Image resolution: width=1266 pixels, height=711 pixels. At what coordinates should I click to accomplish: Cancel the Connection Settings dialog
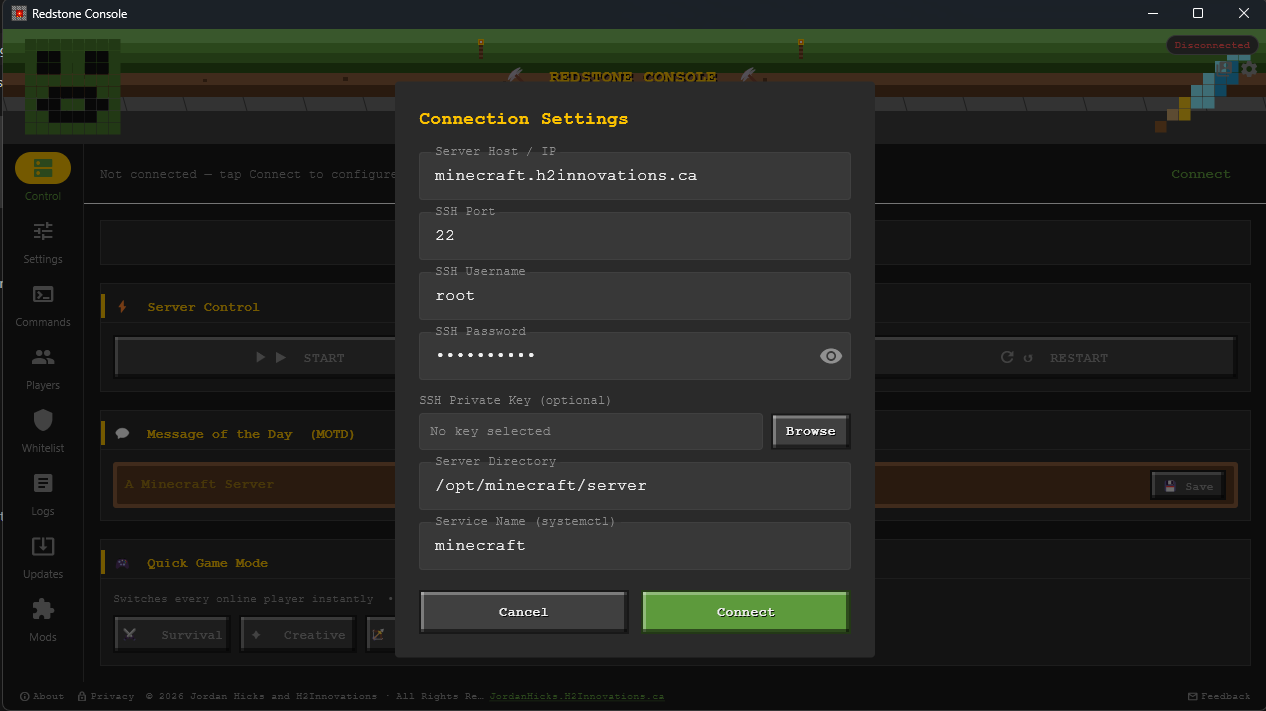click(x=523, y=612)
